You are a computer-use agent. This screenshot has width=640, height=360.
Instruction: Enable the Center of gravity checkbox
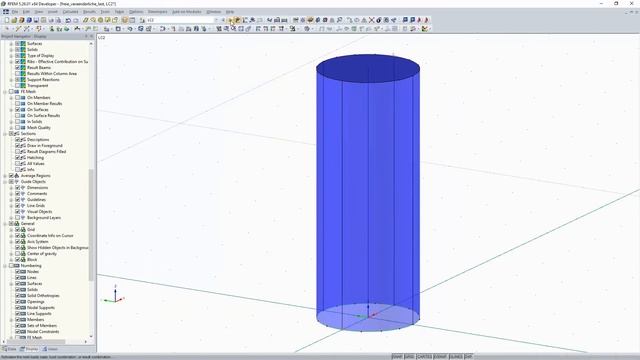tap(18, 253)
